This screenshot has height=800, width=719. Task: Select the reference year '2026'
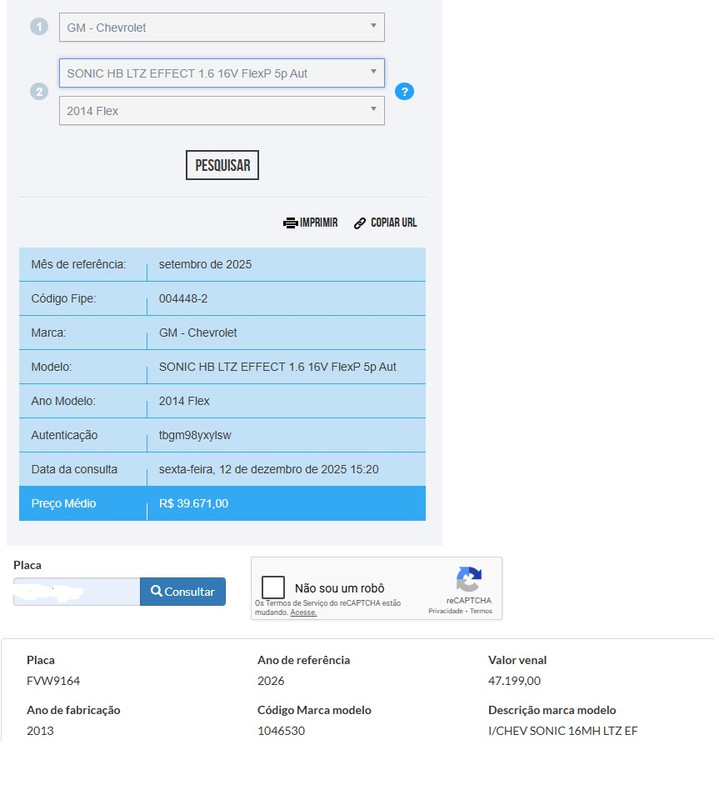[x=271, y=682]
